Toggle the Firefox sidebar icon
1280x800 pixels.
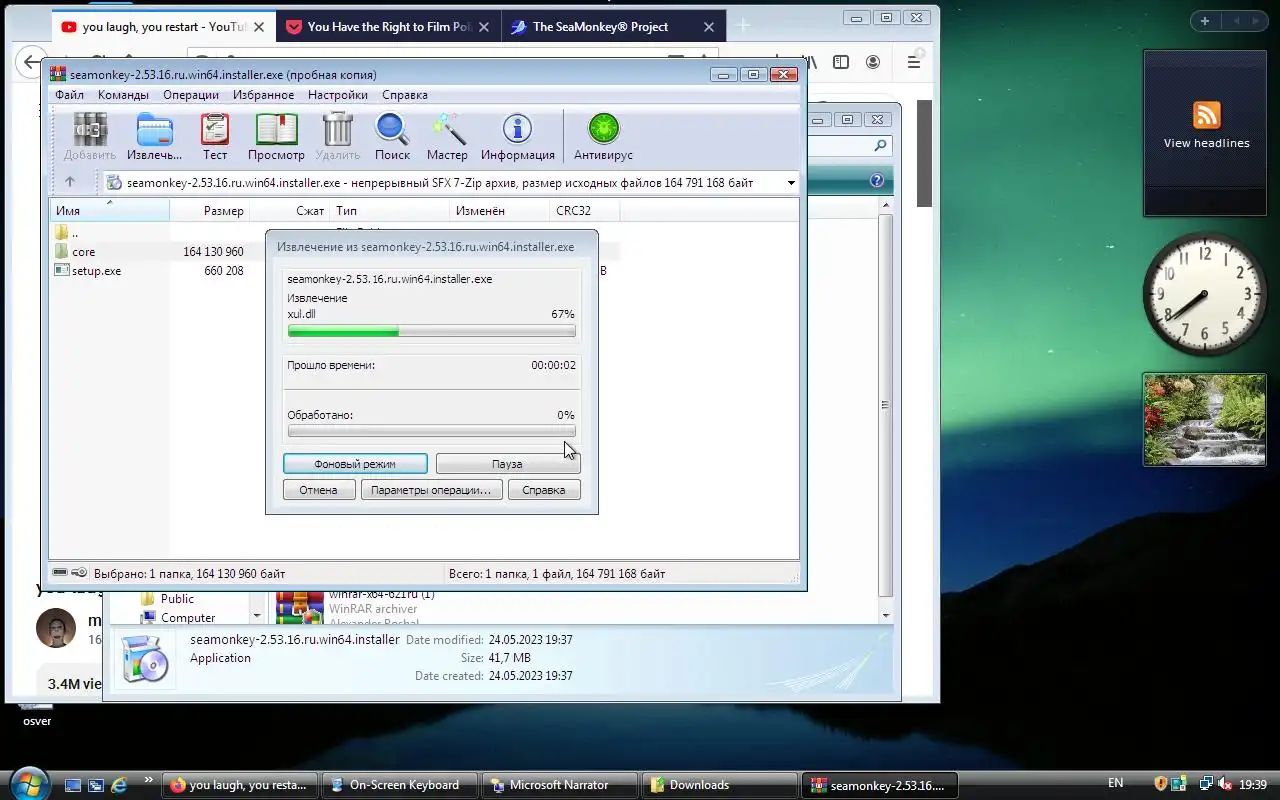point(841,62)
